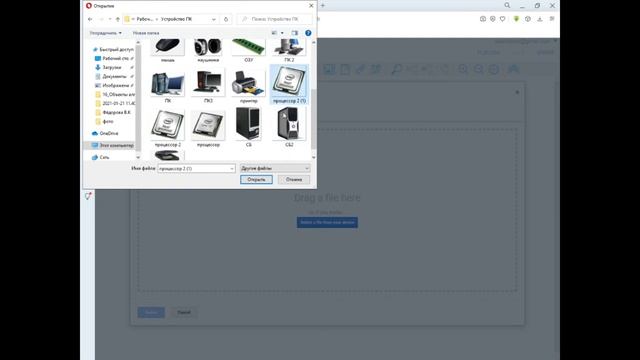The image size is (640, 360).
Task: Select the процессор image file
Action: 208,128
